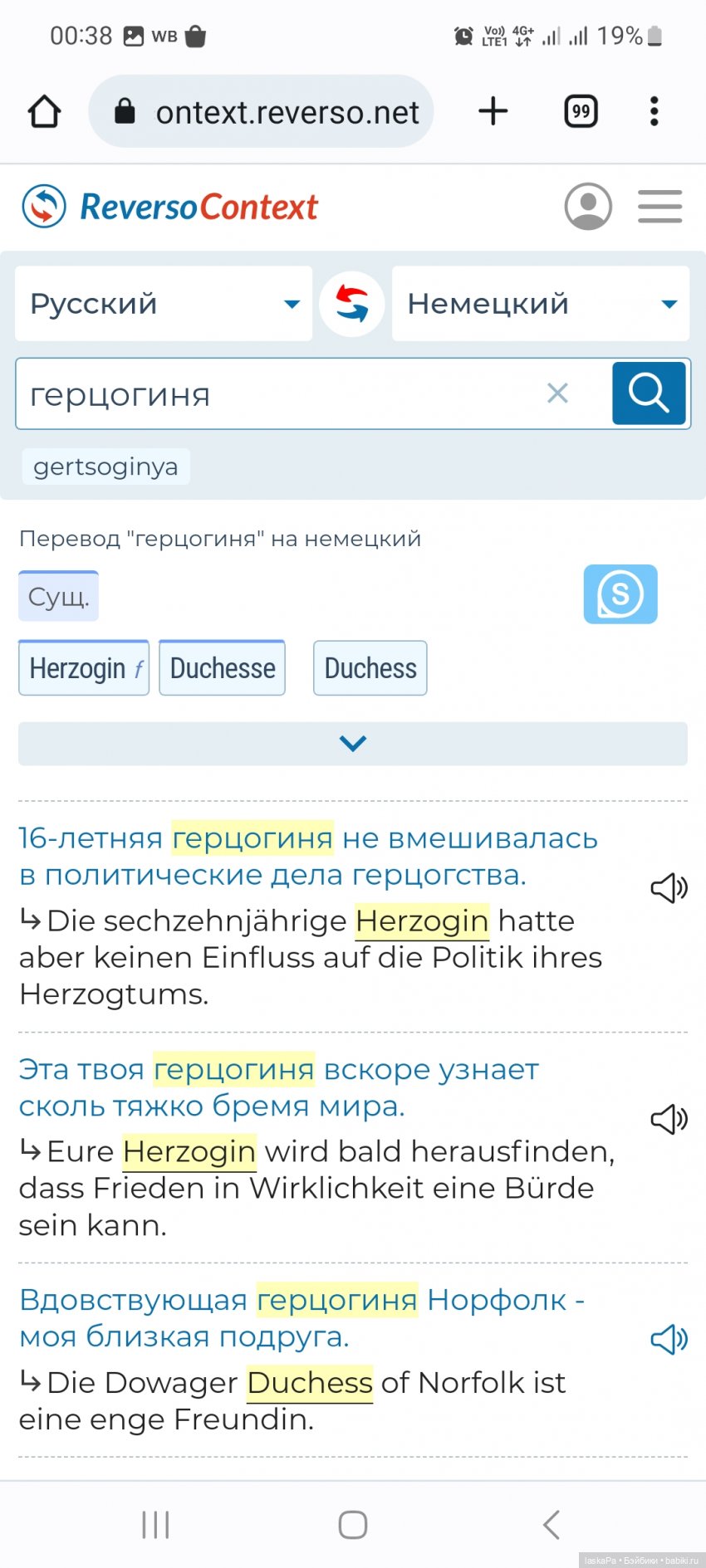The height and width of the screenshot is (1568, 706).
Task: Click the magnifier search button
Action: (649, 393)
